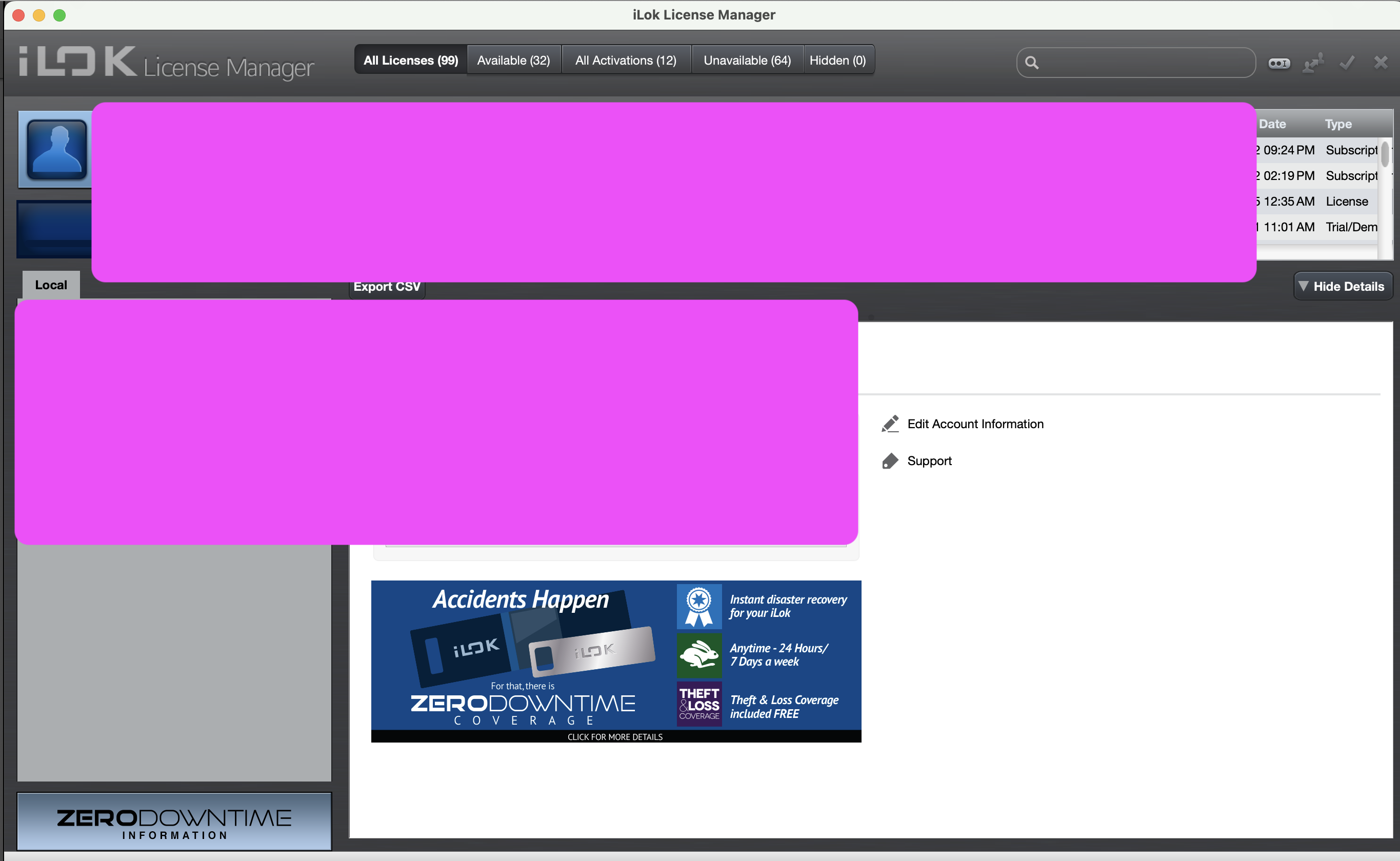Click the user account avatar icon
Viewport: 1400px width, 861px height.
click(x=56, y=149)
